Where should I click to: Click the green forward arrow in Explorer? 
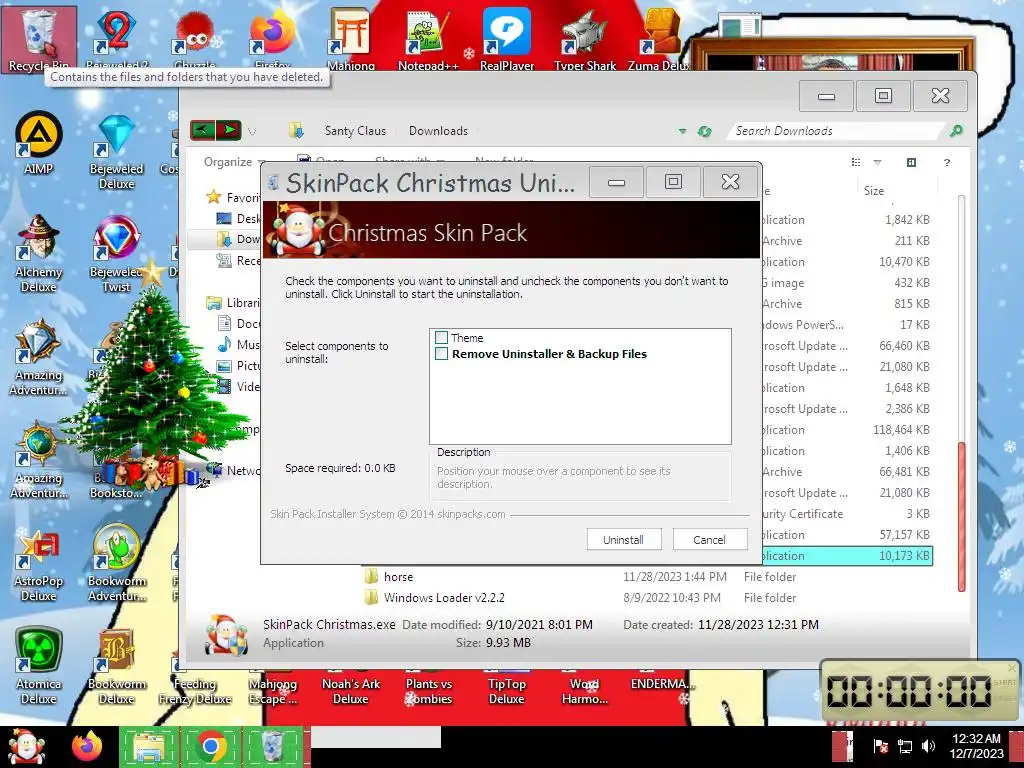coord(229,131)
